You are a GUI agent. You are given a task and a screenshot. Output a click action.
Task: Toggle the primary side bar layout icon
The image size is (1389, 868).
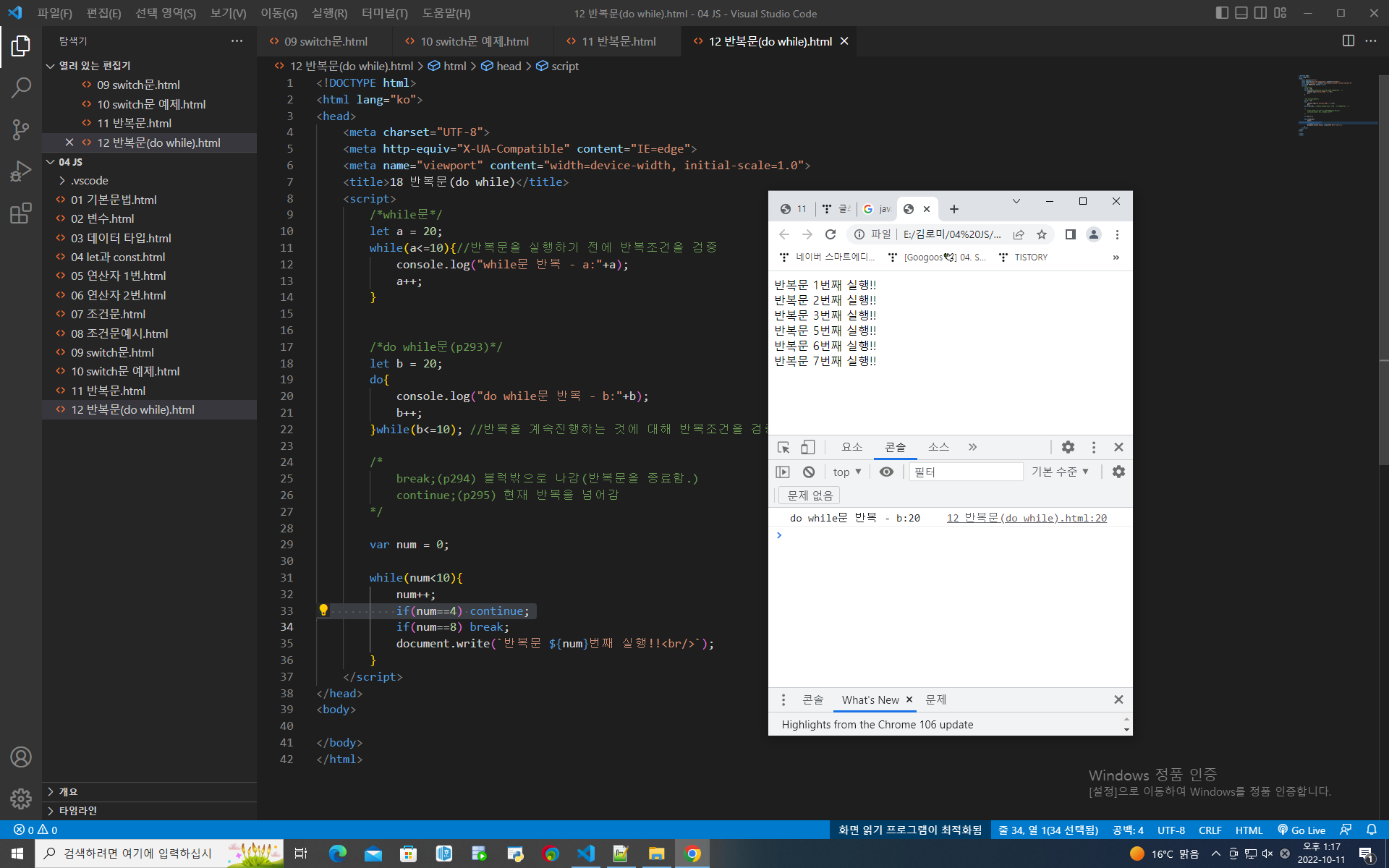[x=1222, y=13]
